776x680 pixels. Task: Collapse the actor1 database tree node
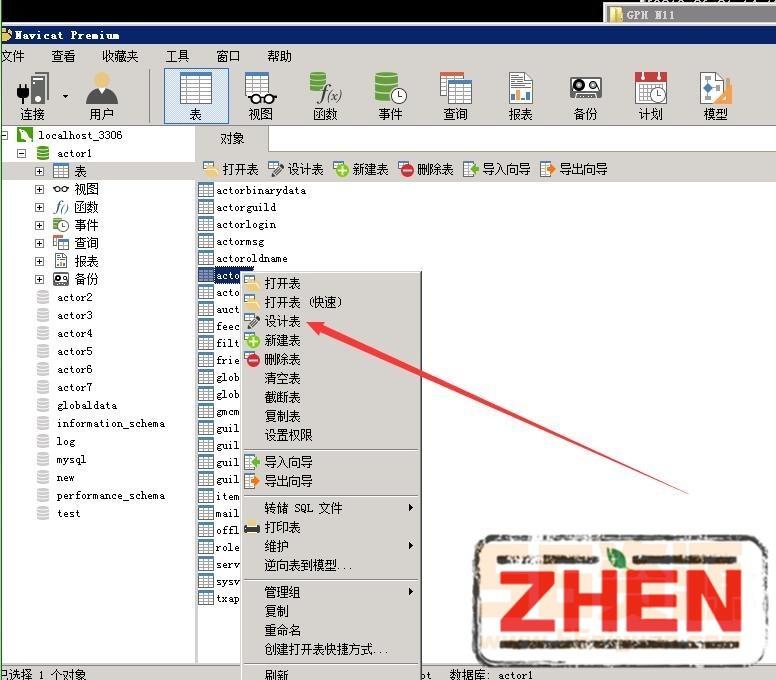pos(22,154)
